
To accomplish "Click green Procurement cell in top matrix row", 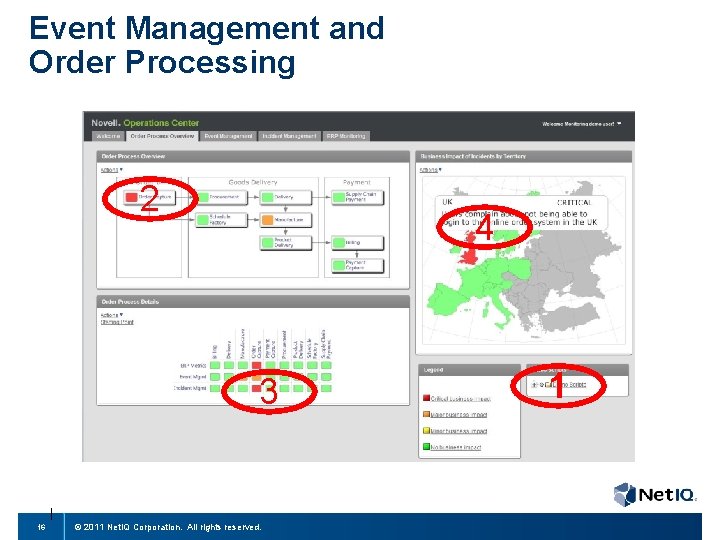I will pos(284,366).
